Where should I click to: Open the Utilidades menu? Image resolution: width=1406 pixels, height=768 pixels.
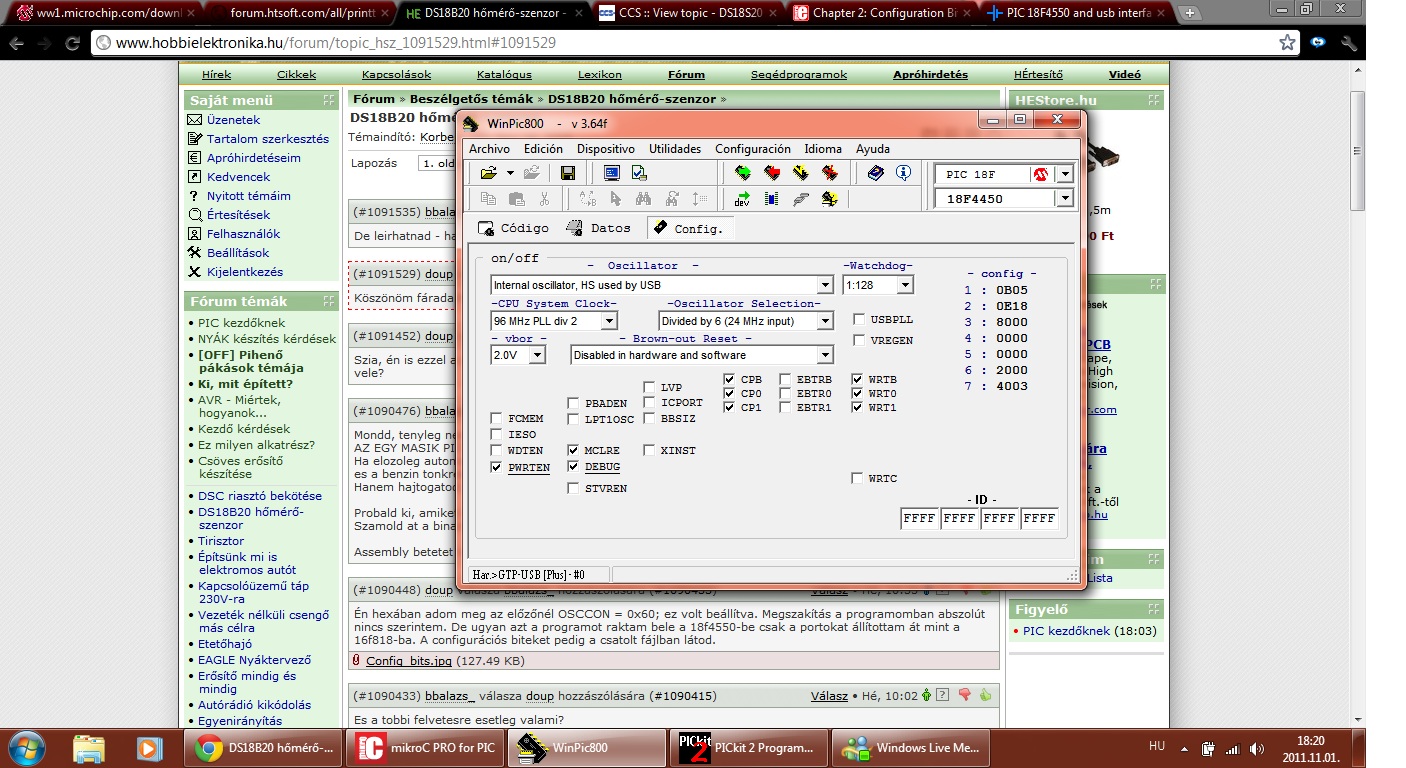point(675,149)
